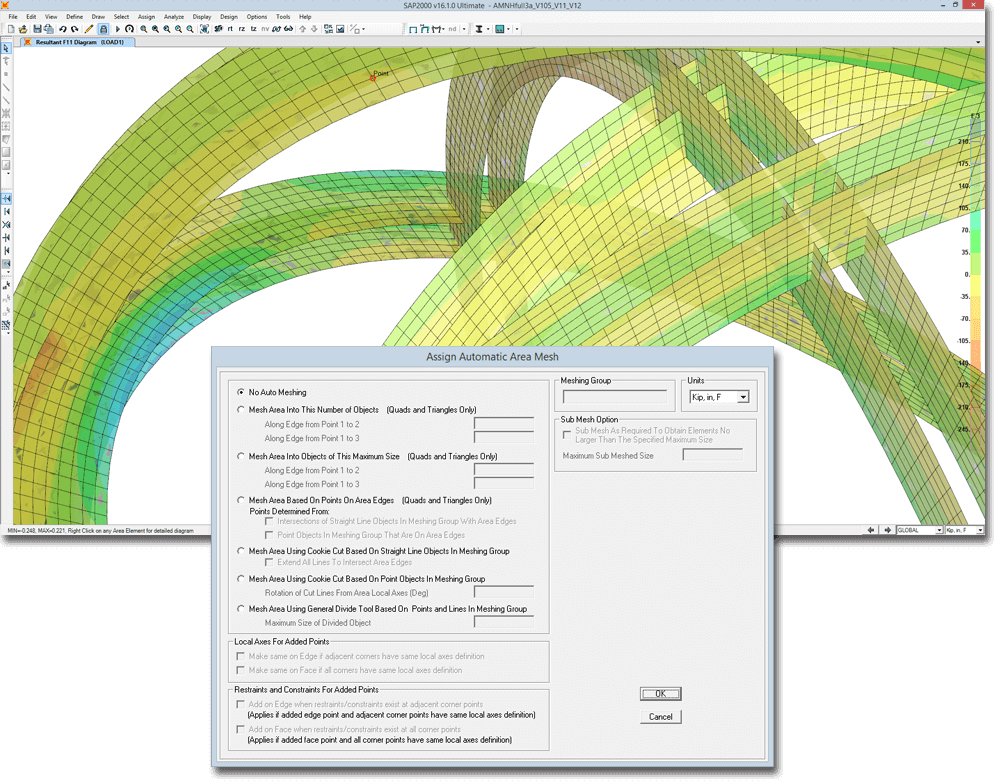Click the left arrow in status bar
The width and height of the screenshot is (1000, 781).
(x=871, y=530)
